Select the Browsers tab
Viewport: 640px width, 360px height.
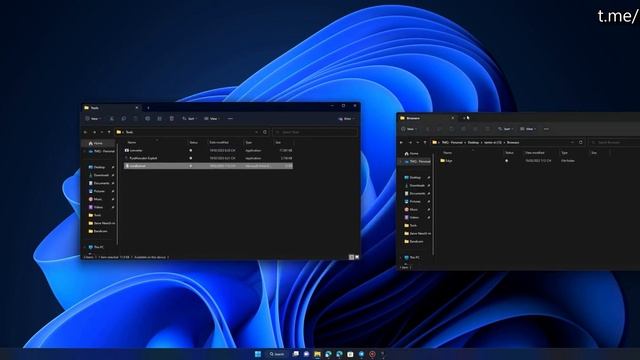[427, 118]
